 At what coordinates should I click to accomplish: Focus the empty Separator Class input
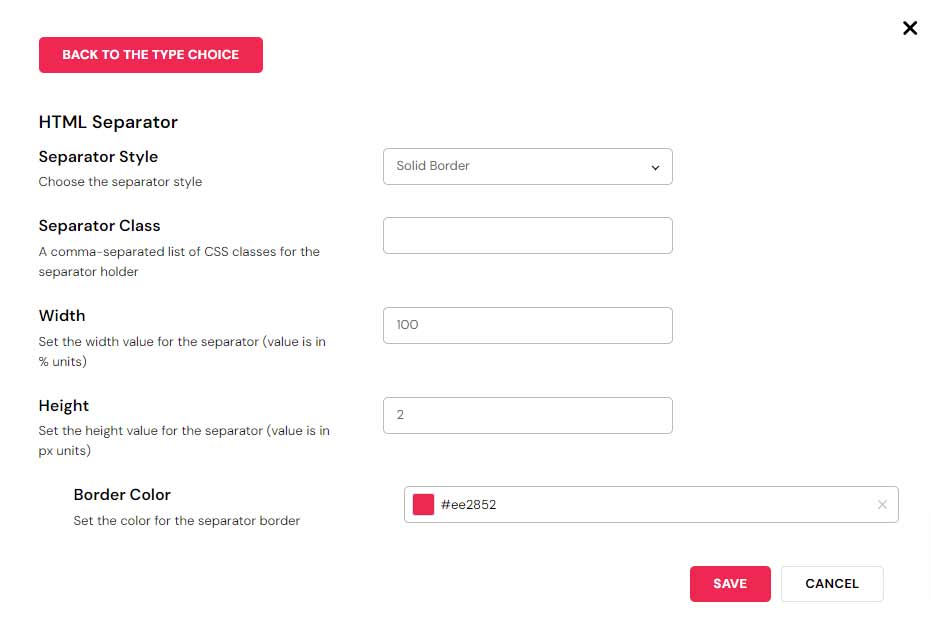(x=528, y=236)
